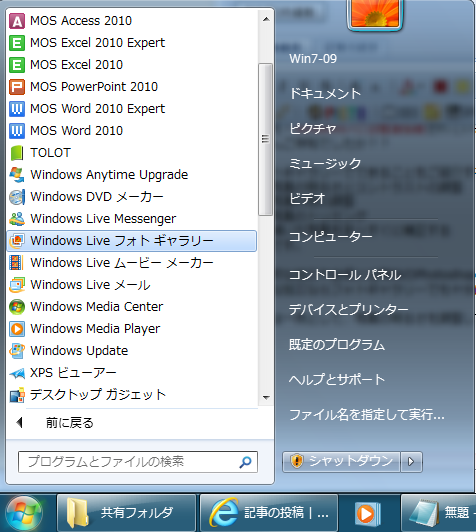This screenshot has height=532, width=476.
Task: Click the Windows Update icon
Action: pyautogui.click(x=17, y=351)
